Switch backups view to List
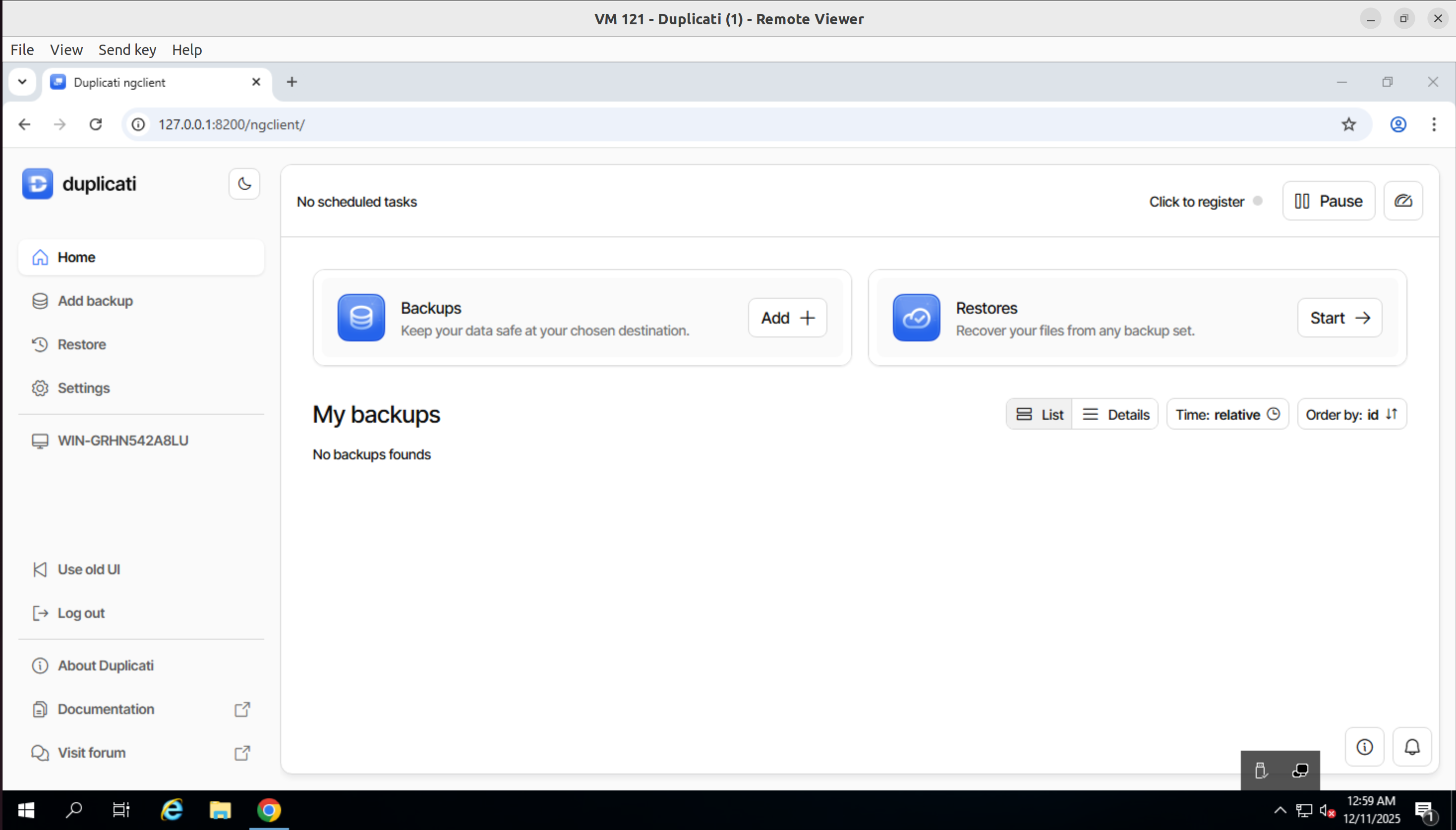Viewport: 1456px width, 830px height. click(1039, 414)
